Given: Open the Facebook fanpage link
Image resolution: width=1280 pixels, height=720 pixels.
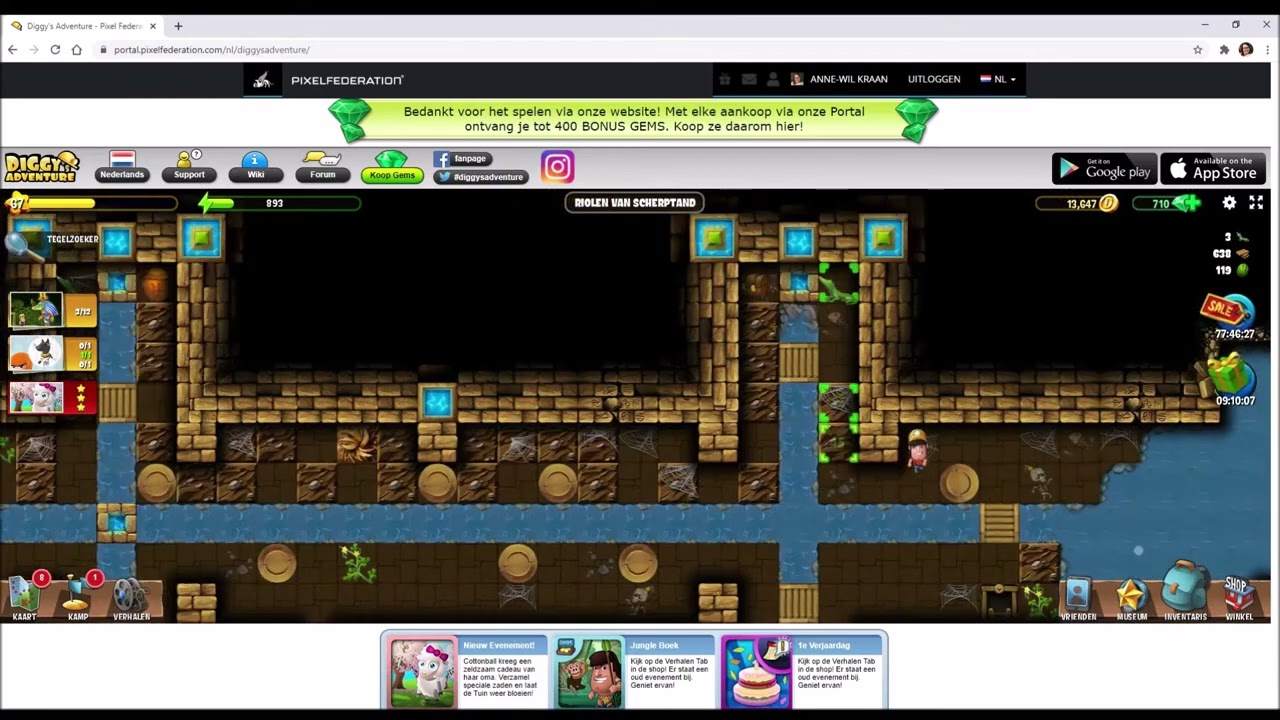Looking at the screenshot, I should coord(461,158).
